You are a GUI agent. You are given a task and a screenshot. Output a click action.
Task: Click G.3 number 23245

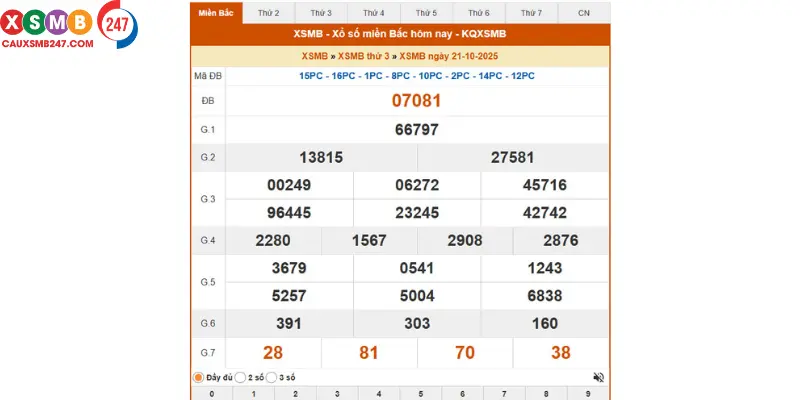pyautogui.click(x=417, y=213)
